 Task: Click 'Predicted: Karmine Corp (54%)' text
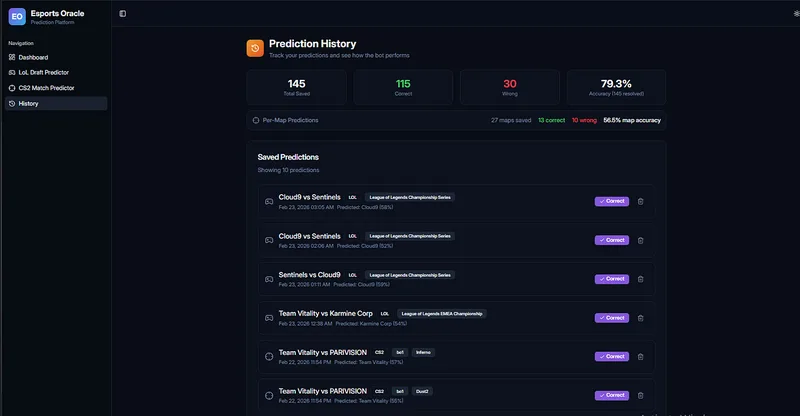tap(371, 324)
